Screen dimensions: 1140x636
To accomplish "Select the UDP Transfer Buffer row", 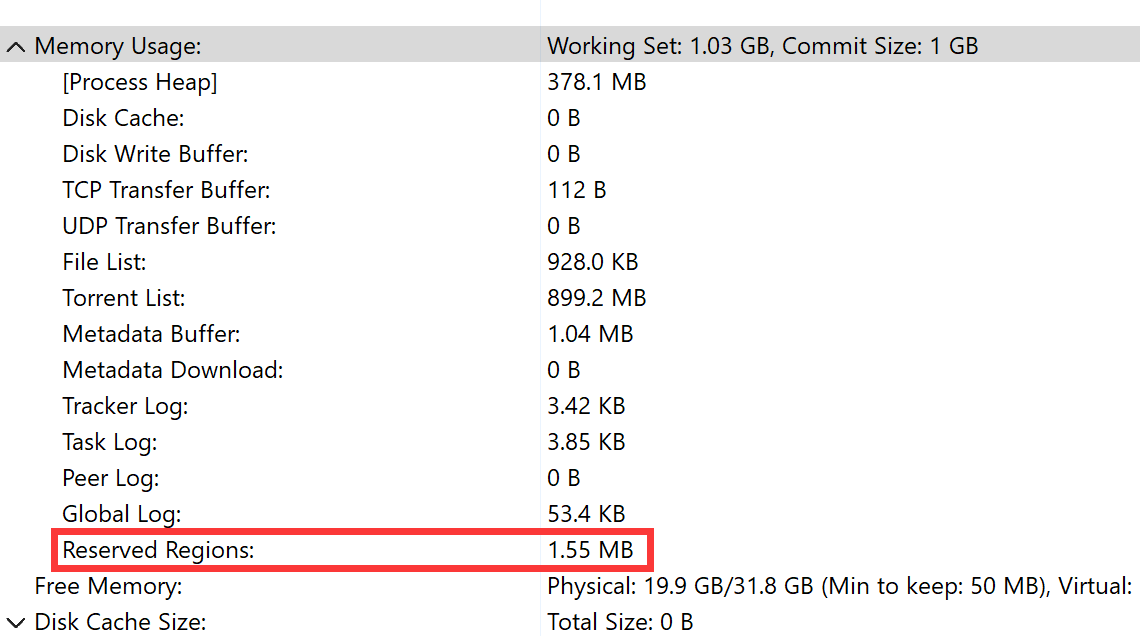I will coord(570,225).
